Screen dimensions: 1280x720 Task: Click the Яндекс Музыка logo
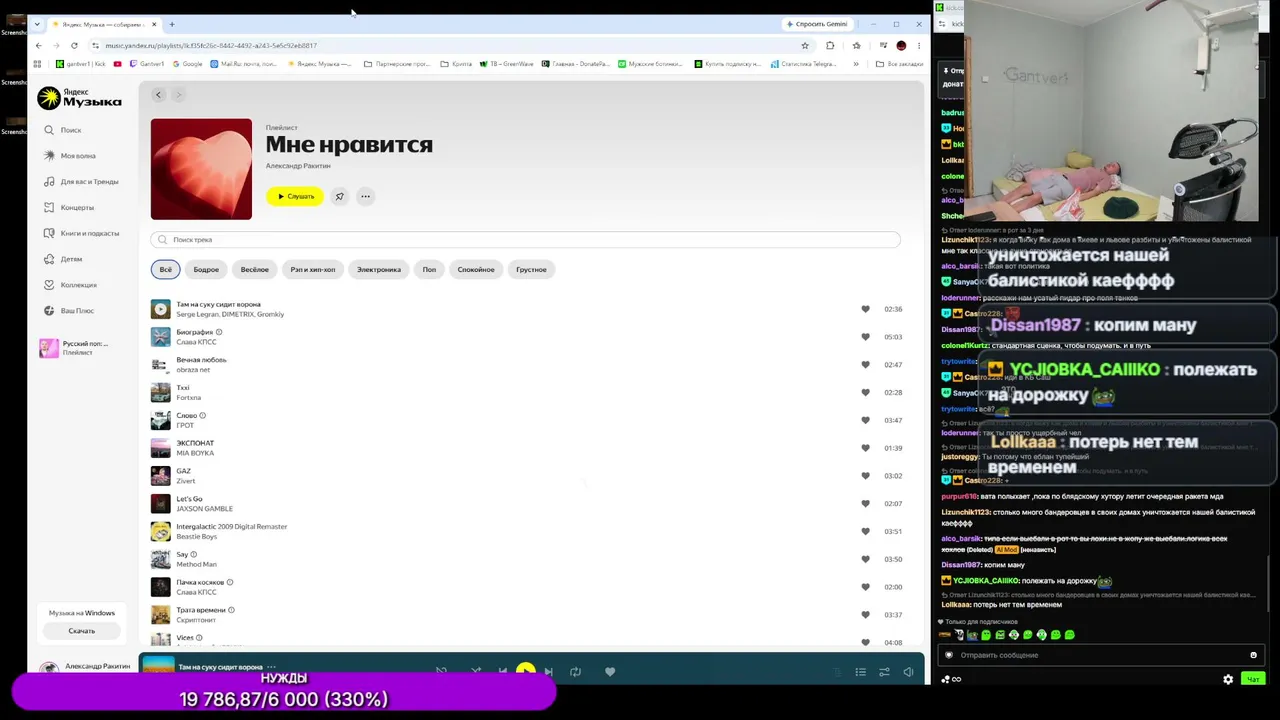[79, 98]
